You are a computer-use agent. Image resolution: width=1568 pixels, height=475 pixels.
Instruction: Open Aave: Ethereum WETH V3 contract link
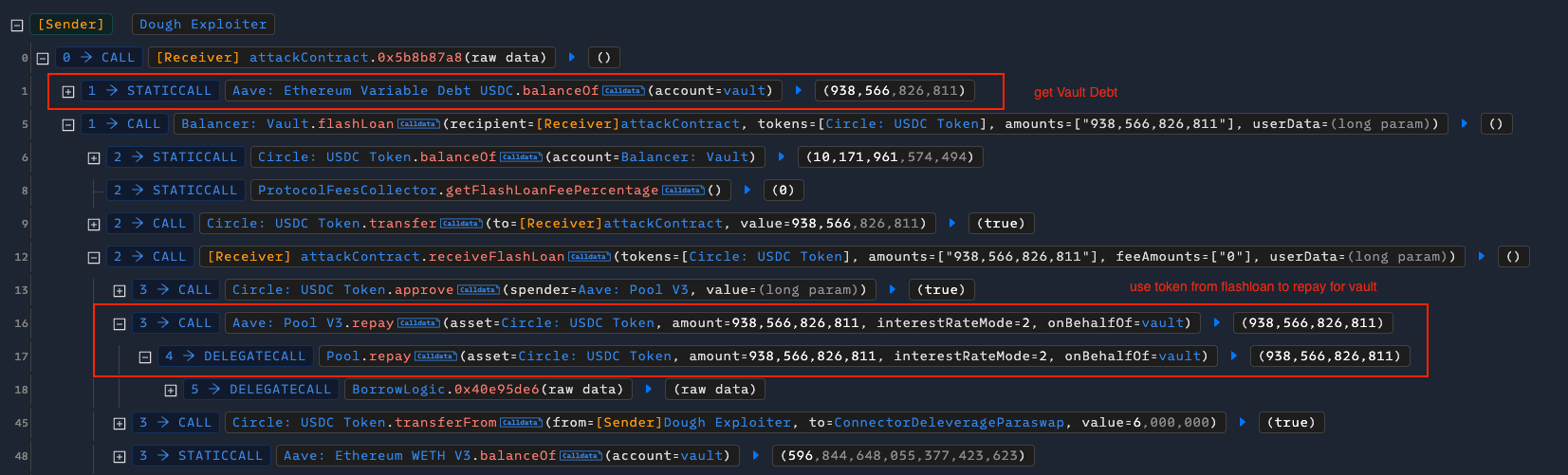click(378, 456)
